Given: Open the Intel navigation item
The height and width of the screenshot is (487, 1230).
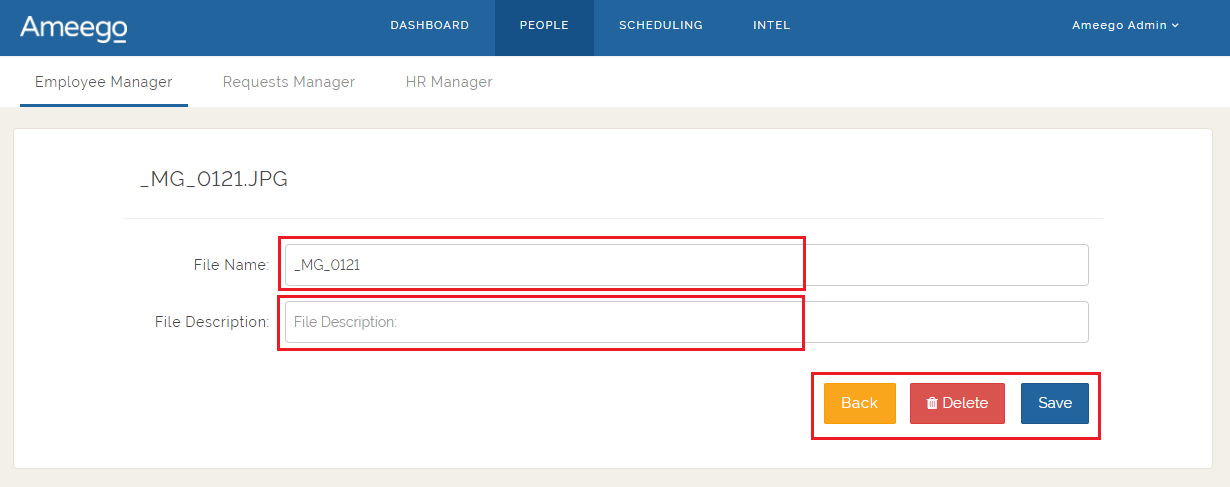Looking at the screenshot, I should click(x=771, y=26).
